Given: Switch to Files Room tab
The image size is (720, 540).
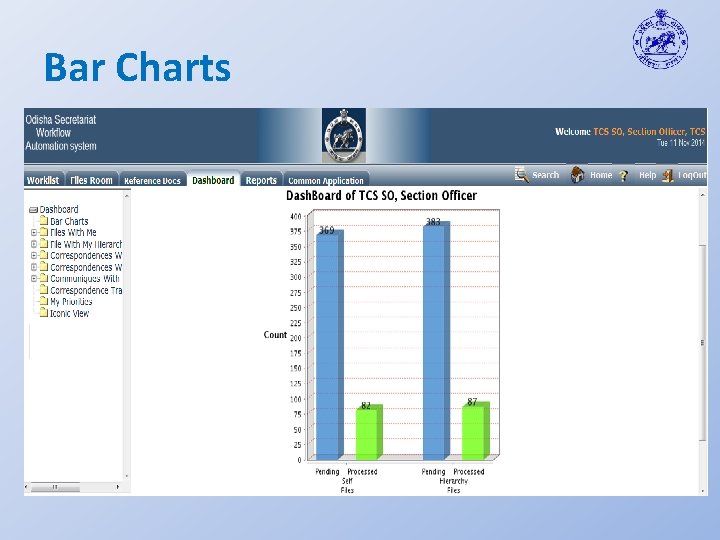Looking at the screenshot, I should tap(91, 180).
